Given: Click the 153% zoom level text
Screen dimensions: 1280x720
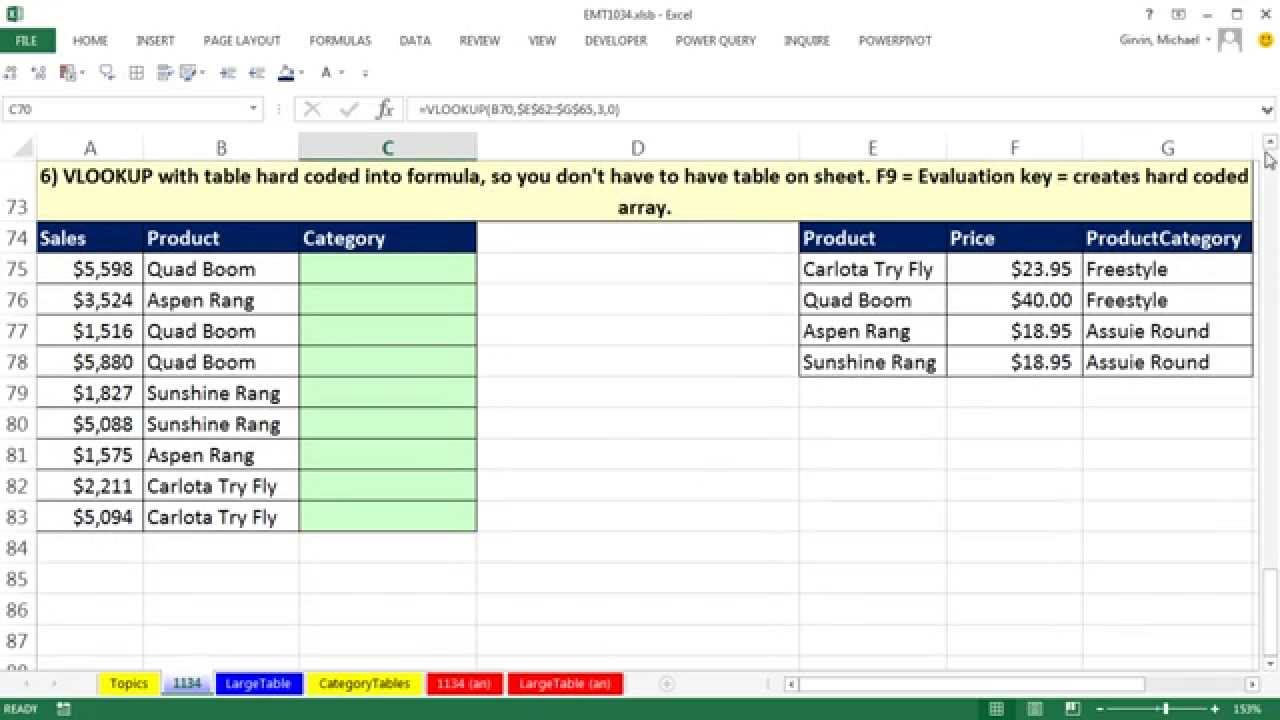Looking at the screenshot, I should (x=1247, y=709).
